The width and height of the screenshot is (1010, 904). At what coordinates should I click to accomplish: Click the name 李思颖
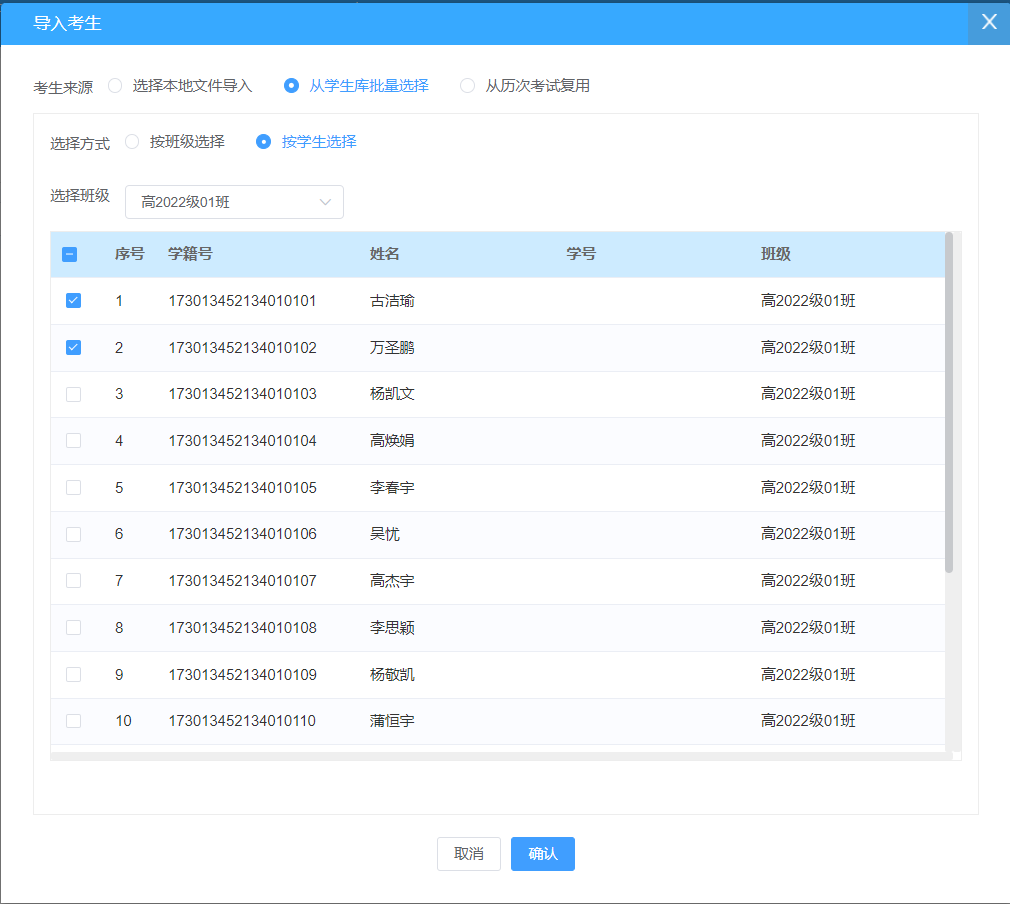[x=392, y=628]
